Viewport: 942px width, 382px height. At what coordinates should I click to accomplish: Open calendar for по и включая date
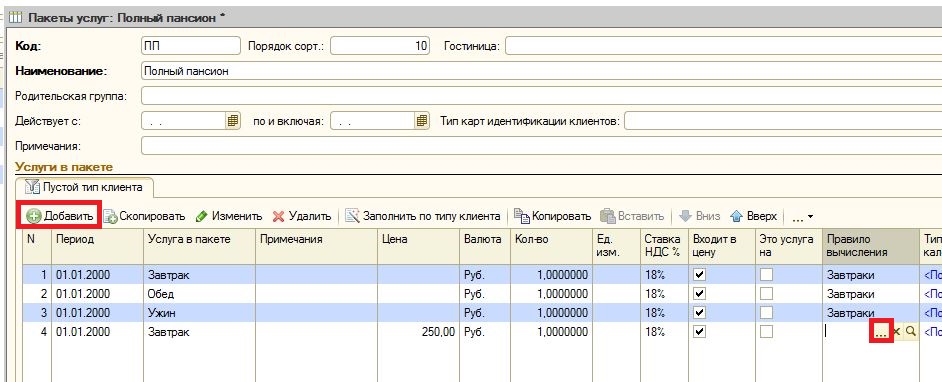click(423, 121)
